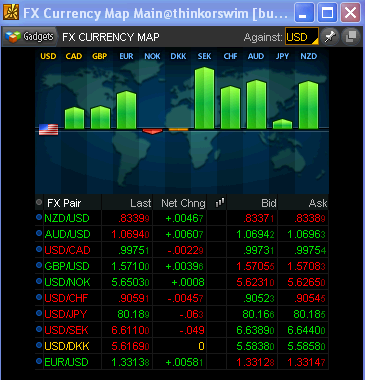Select the GBP/USD pair
365x380 pixels.
click(x=67, y=266)
